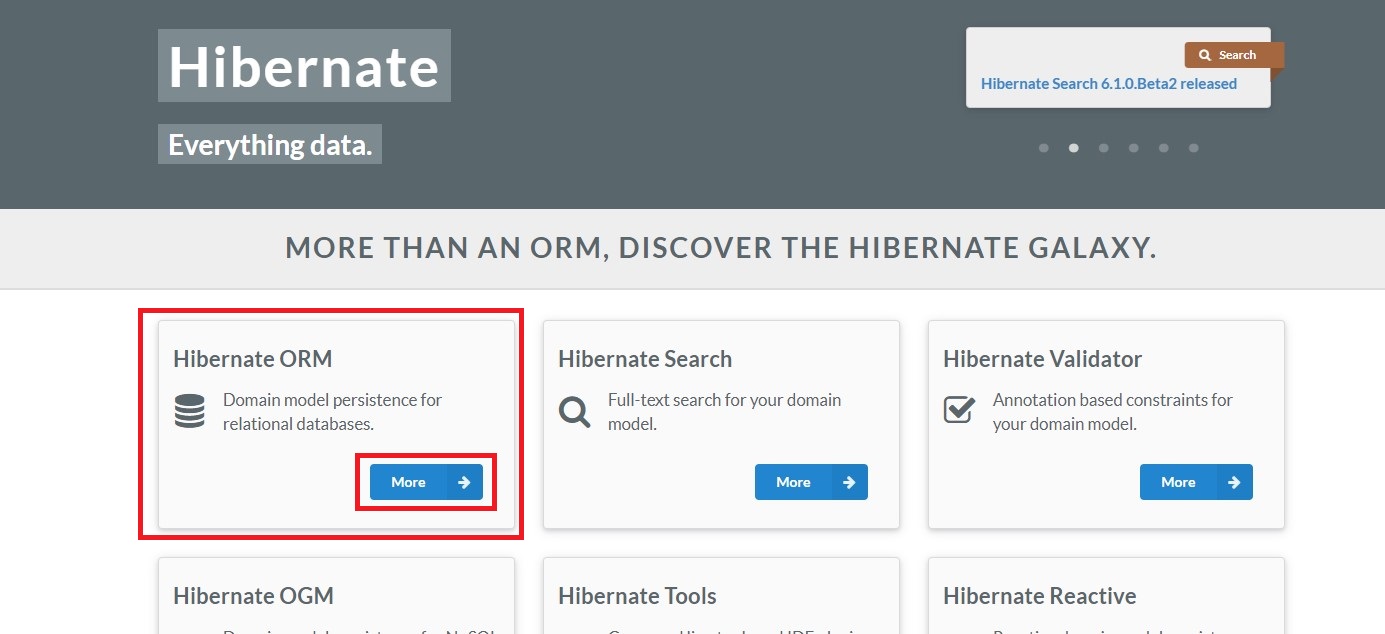Select the fourth carousel dot
This screenshot has width=1385, height=634.
(x=1134, y=148)
